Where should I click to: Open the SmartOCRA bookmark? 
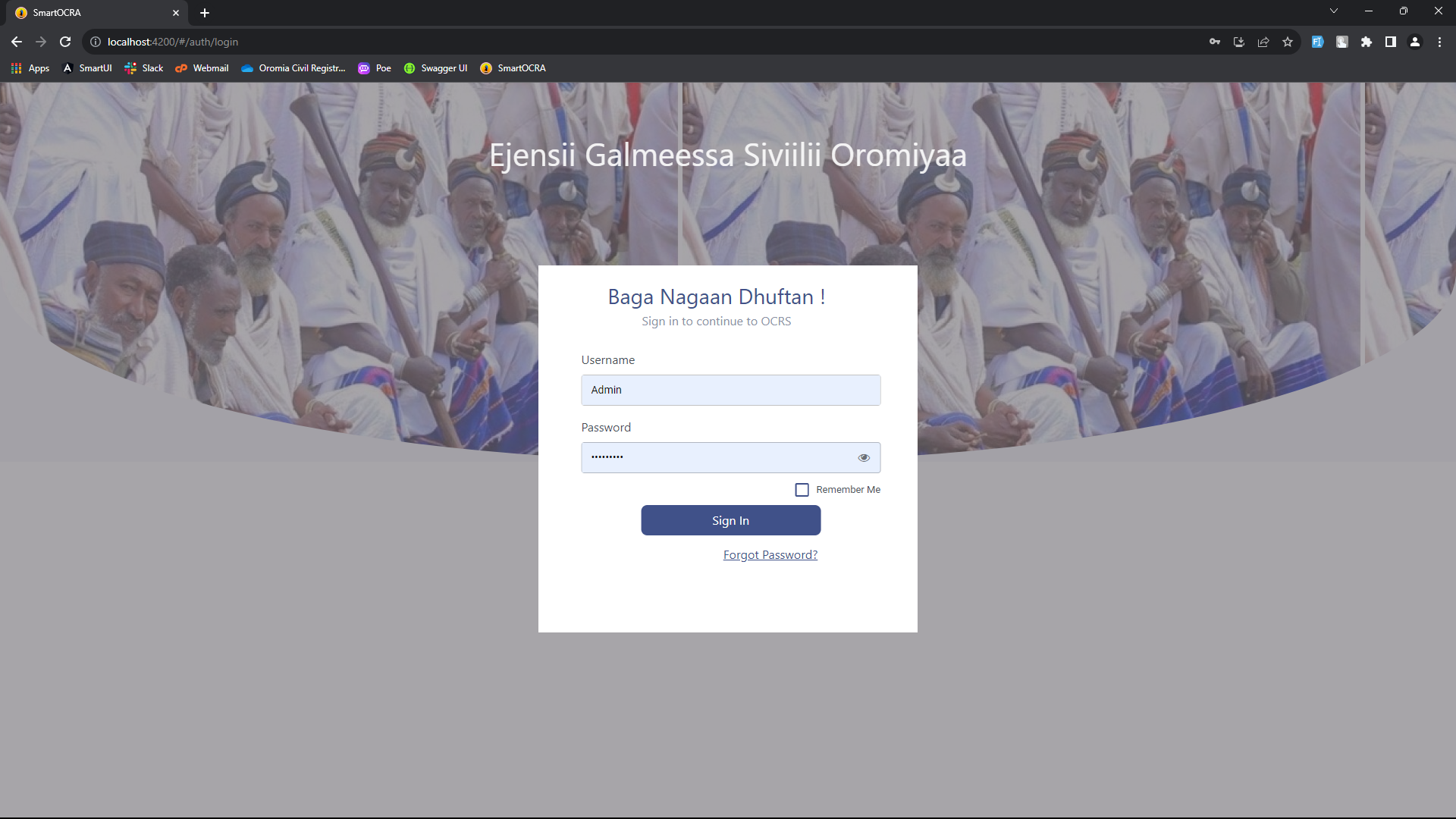[513, 68]
